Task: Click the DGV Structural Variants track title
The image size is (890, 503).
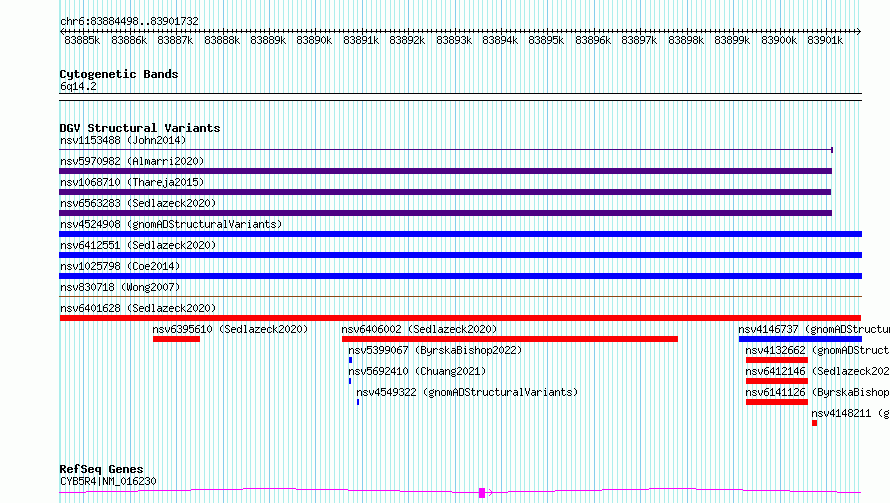Action: 140,128
